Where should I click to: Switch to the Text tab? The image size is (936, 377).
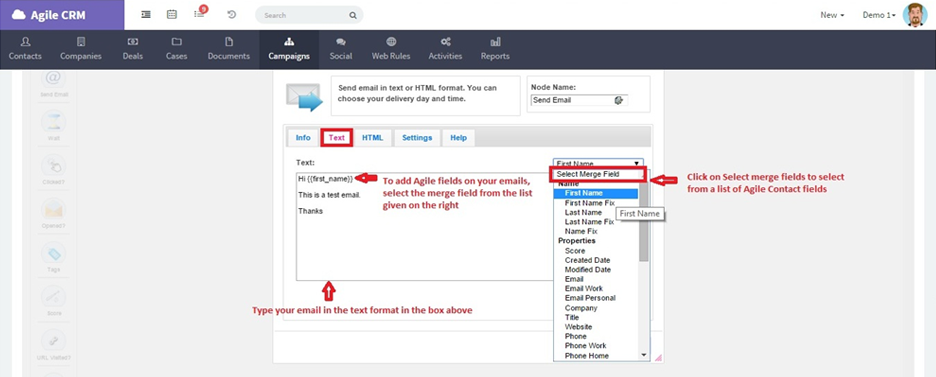point(337,138)
